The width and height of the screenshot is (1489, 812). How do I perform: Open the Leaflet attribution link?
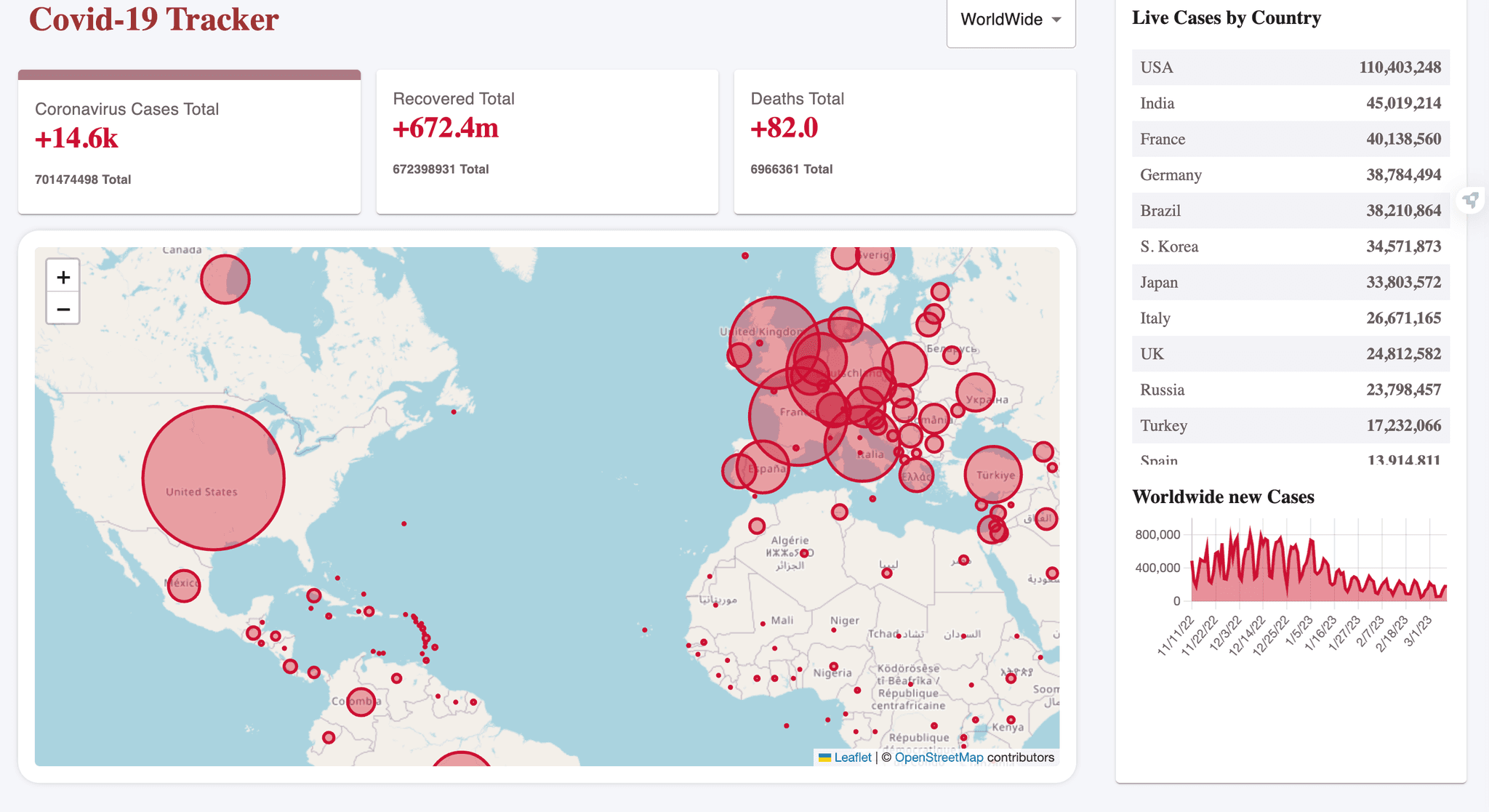tap(852, 757)
